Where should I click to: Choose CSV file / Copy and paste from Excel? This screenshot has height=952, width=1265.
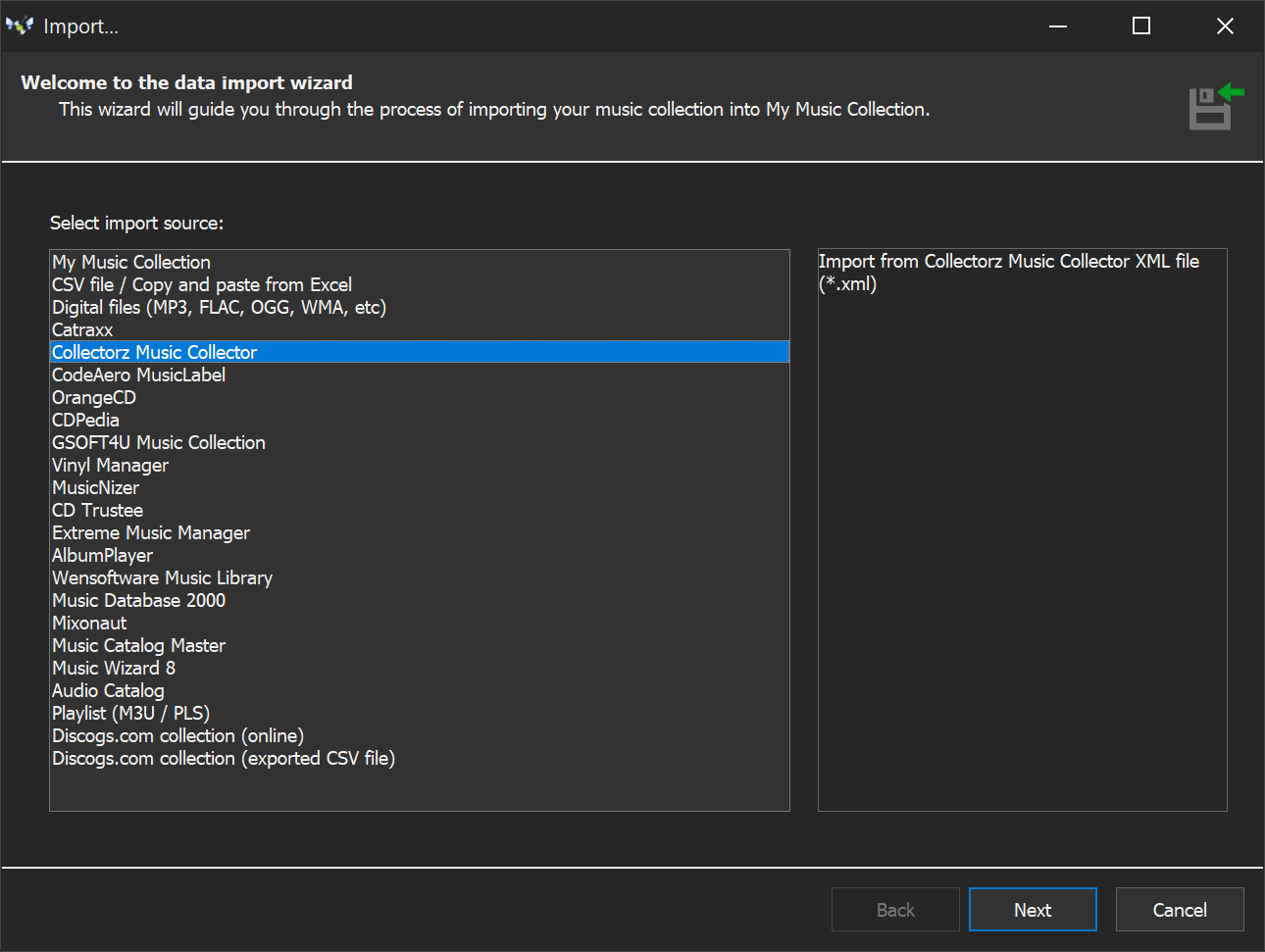[202, 284]
